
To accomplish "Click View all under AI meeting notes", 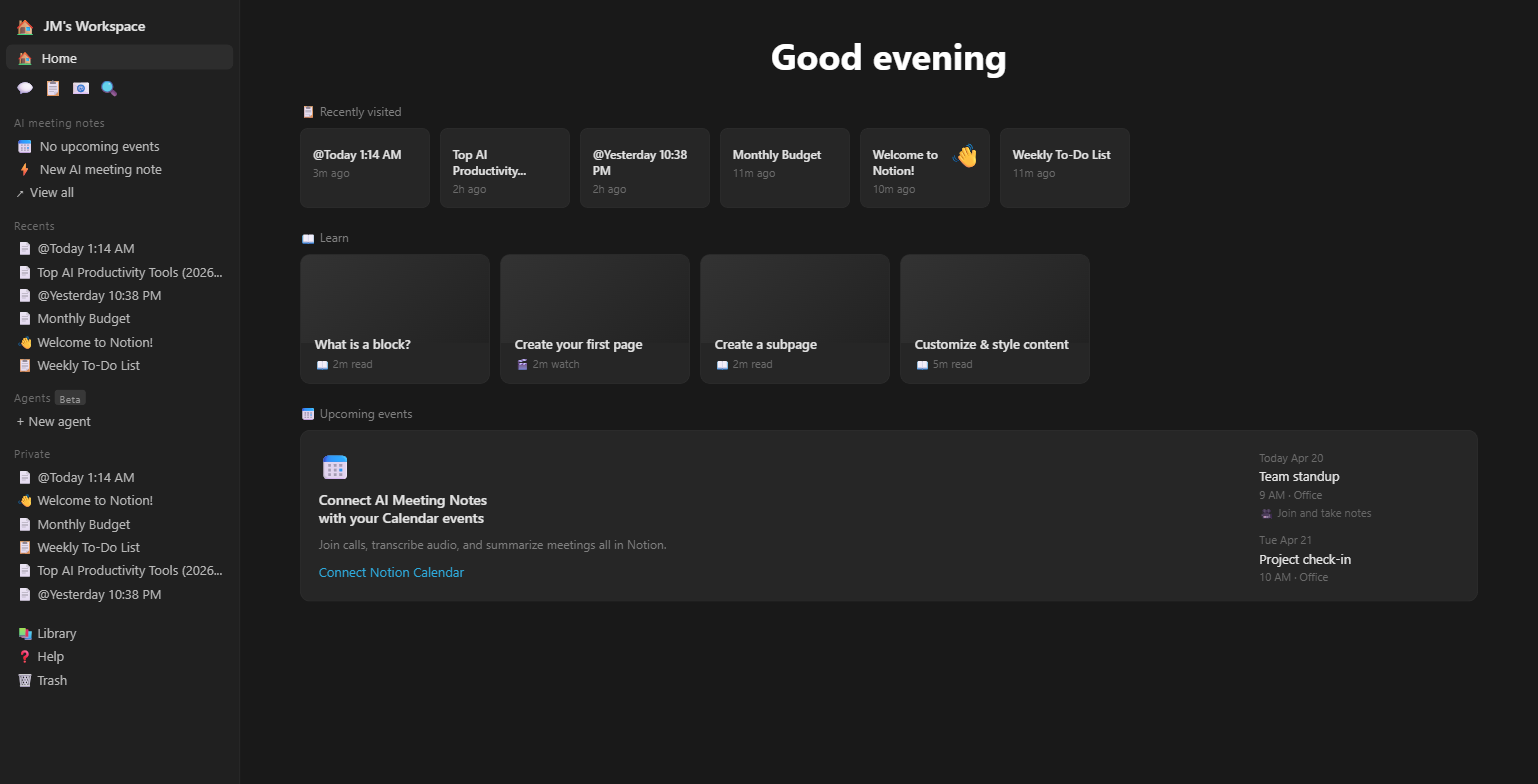I will pyautogui.click(x=51, y=192).
